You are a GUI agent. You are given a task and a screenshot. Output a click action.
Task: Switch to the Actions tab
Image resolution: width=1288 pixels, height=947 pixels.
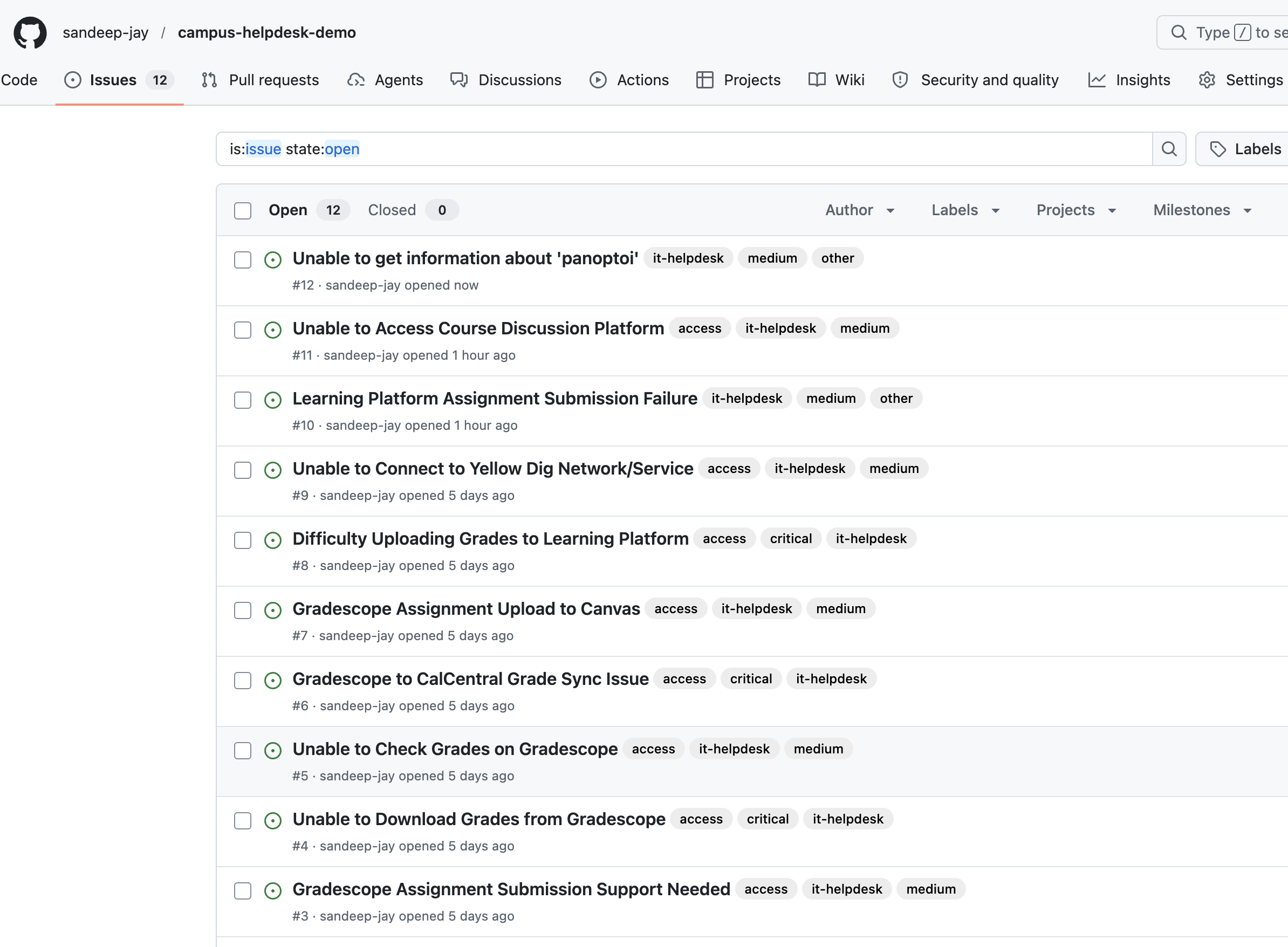pyautogui.click(x=629, y=80)
